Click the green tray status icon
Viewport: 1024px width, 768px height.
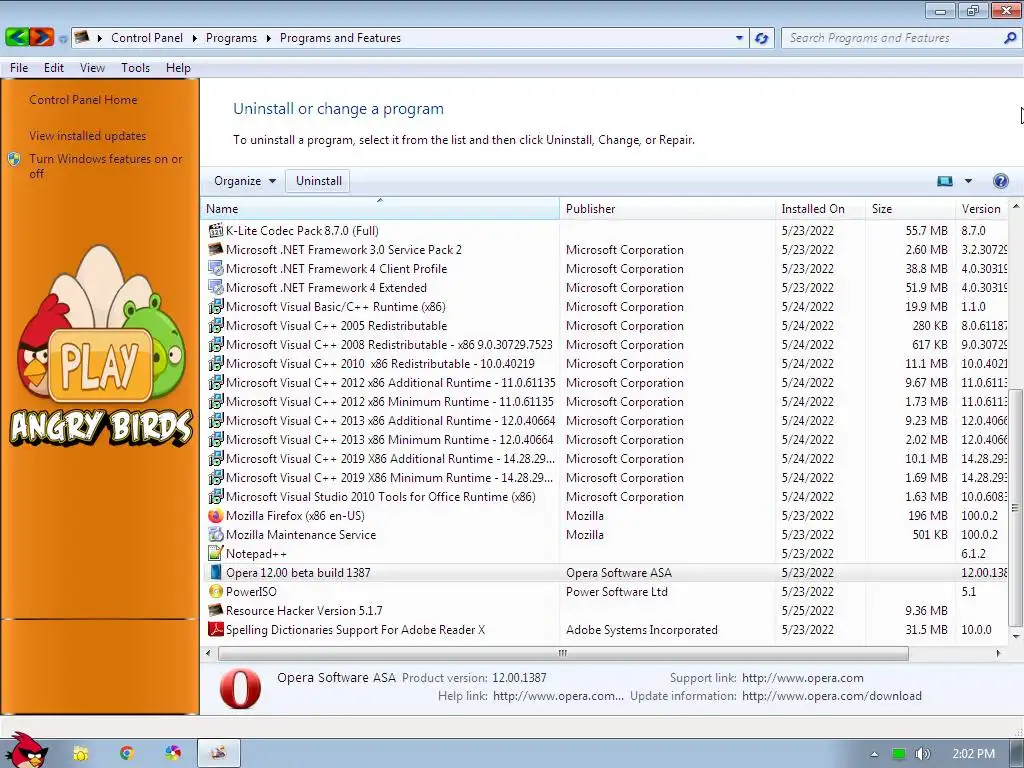coord(899,754)
